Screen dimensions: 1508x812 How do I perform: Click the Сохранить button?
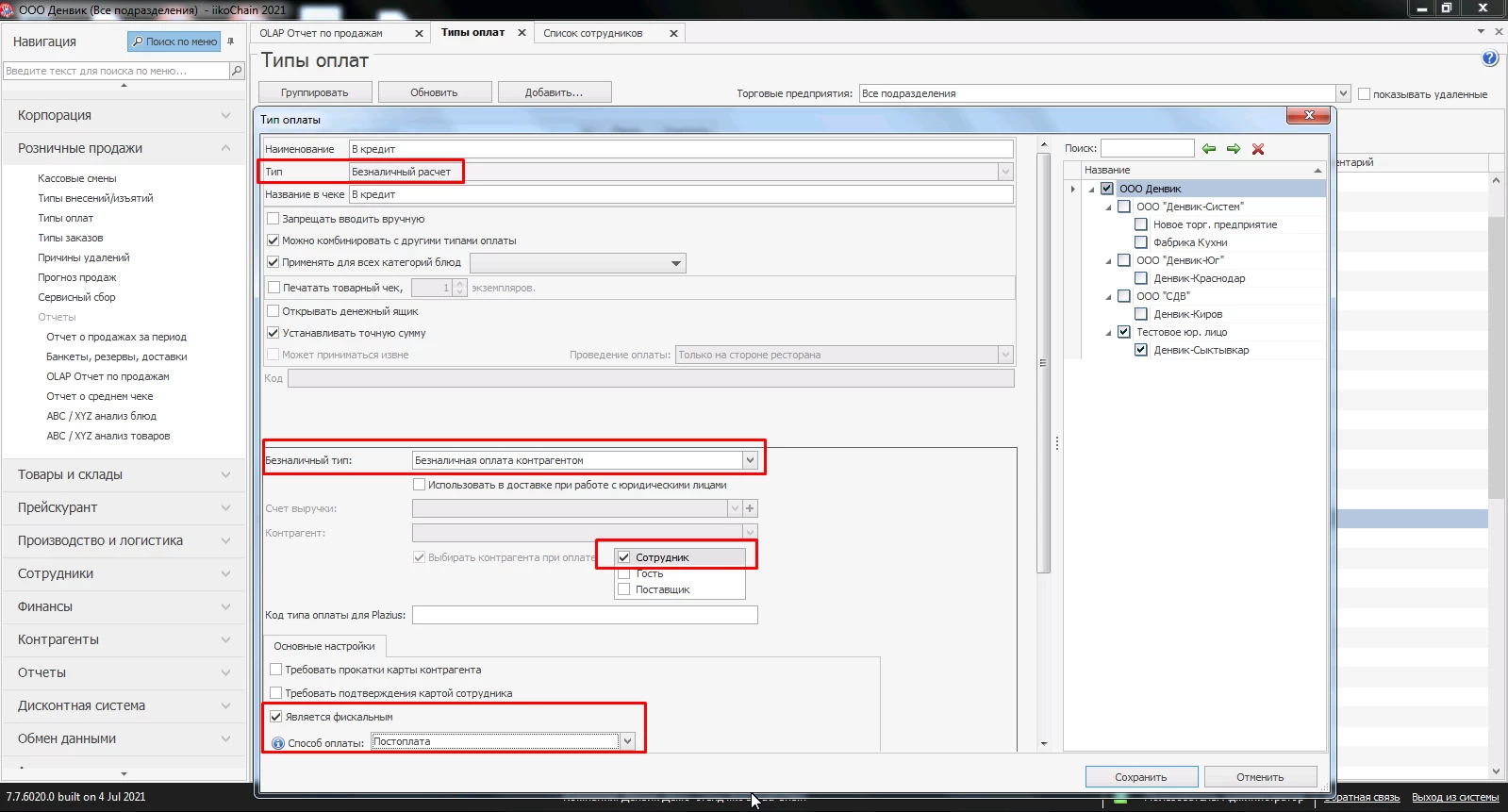tap(1141, 777)
